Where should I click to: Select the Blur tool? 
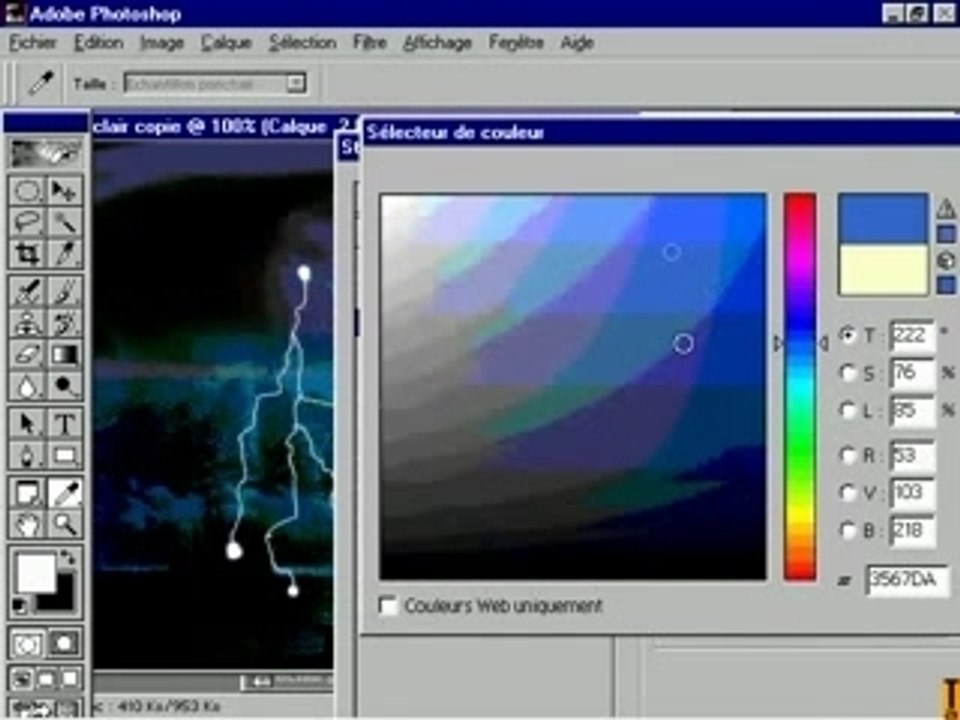[26, 386]
